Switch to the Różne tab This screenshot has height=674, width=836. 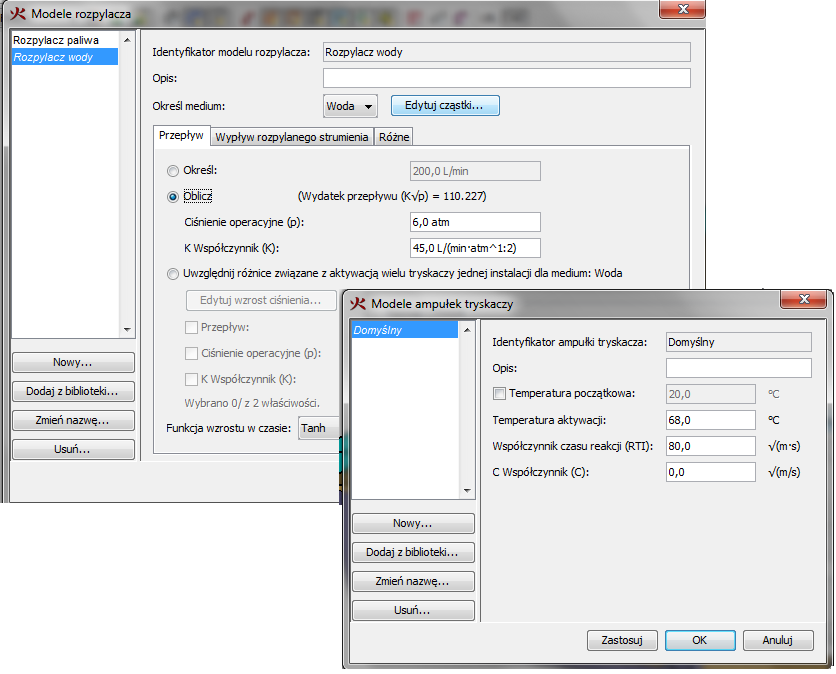[394, 137]
